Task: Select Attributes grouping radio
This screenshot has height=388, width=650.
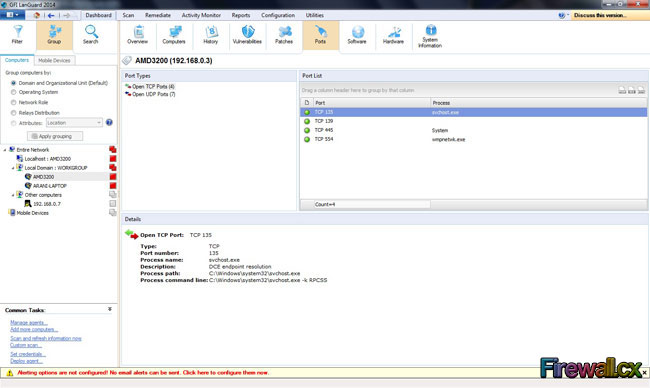Action: [14, 123]
